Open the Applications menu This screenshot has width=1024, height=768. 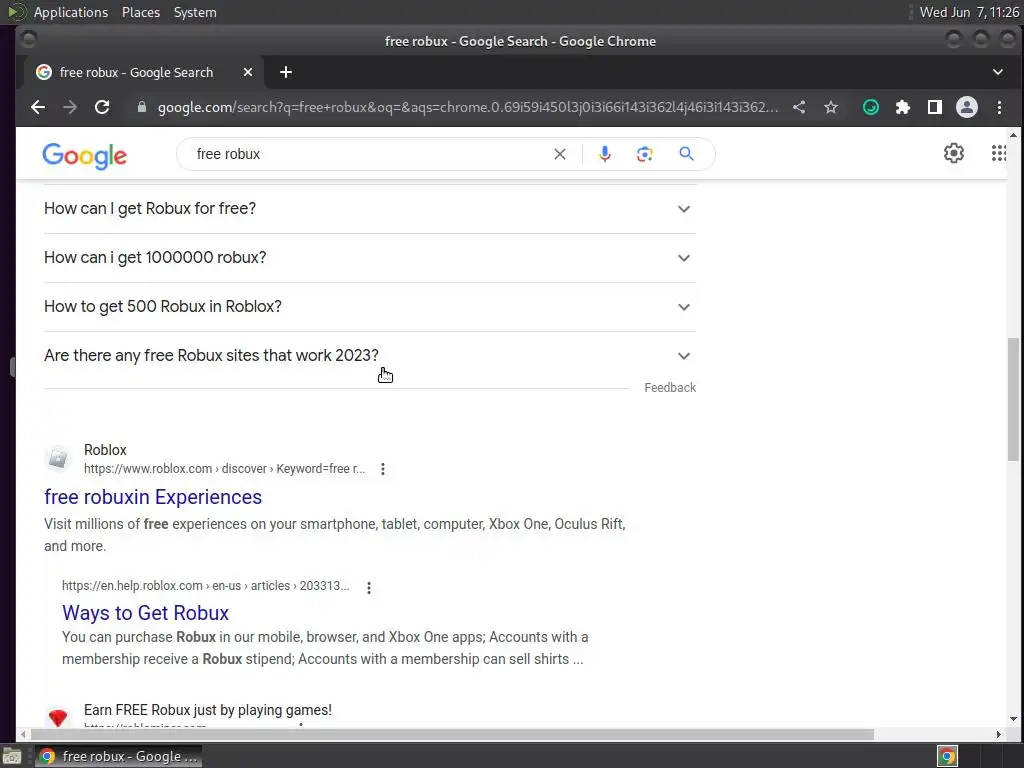(71, 12)
